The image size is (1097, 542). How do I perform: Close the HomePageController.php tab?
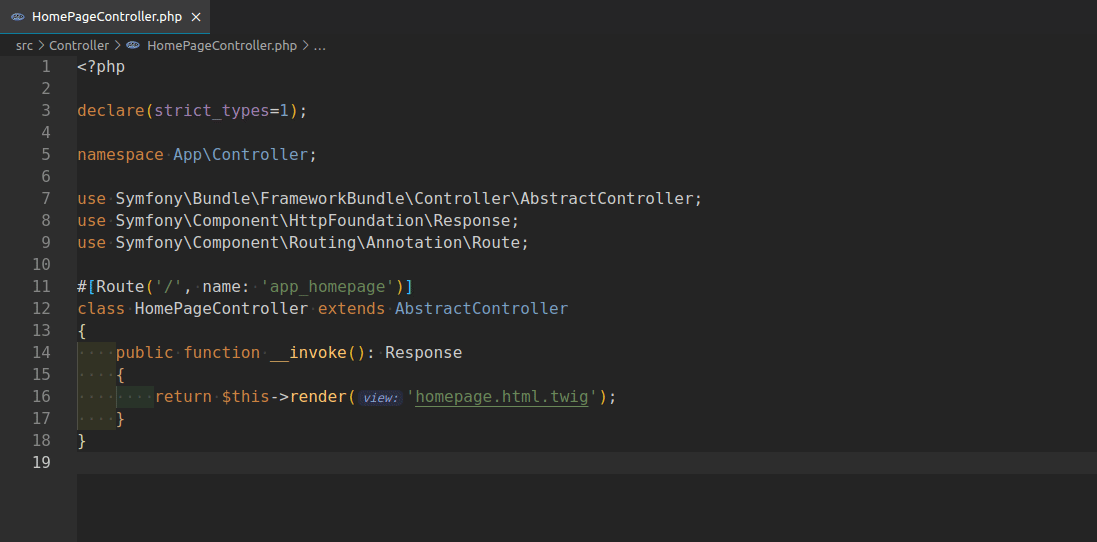pyautogui.click(x=196, y=17)
